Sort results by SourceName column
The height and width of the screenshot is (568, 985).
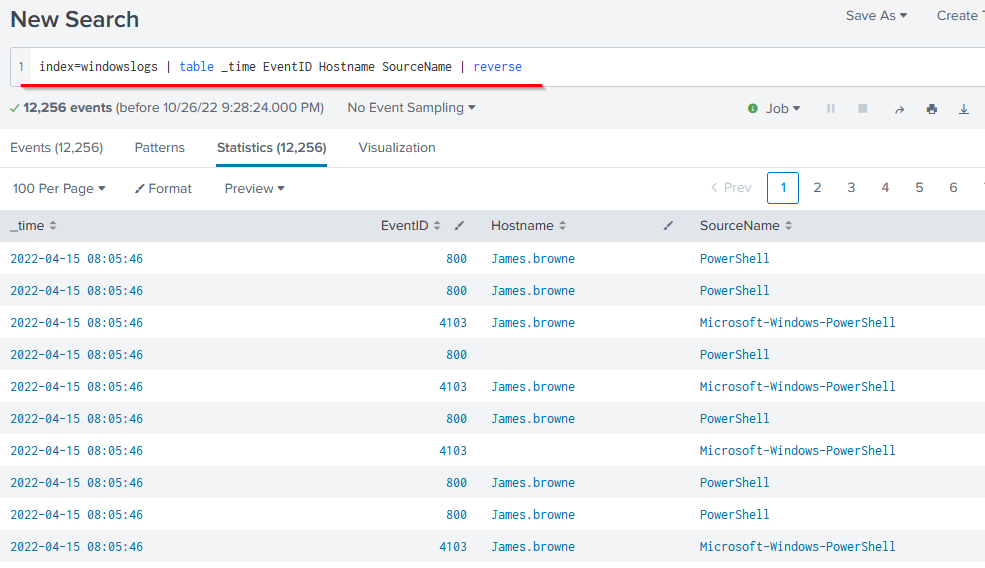(x=747, y=226)
